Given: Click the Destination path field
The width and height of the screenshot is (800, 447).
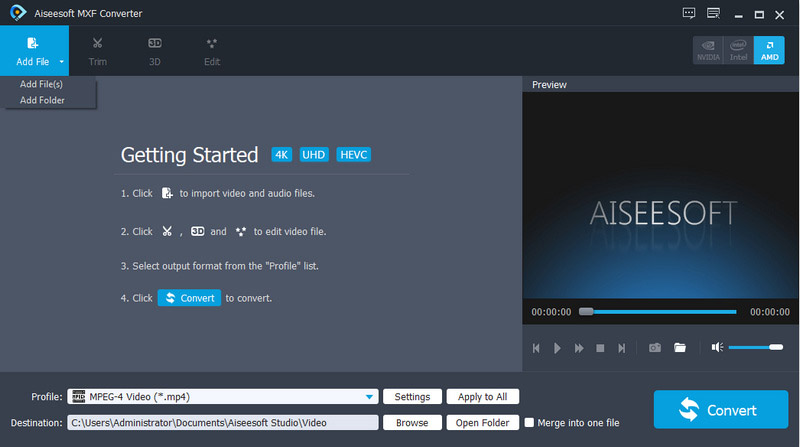Looking at the screenshot, I should point(223,423).
